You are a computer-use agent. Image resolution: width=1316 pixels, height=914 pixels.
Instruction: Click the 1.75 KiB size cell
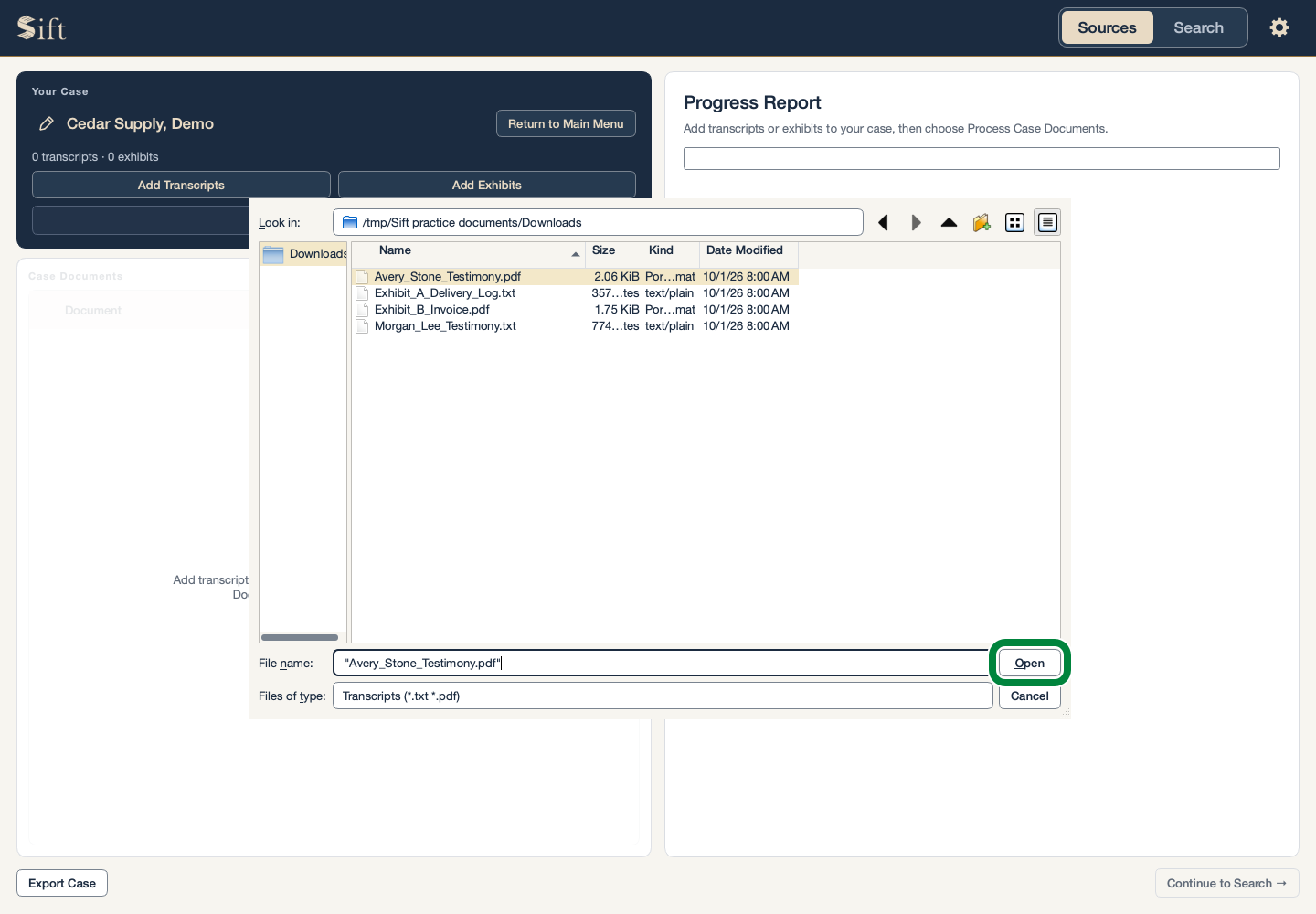[617, 310]
